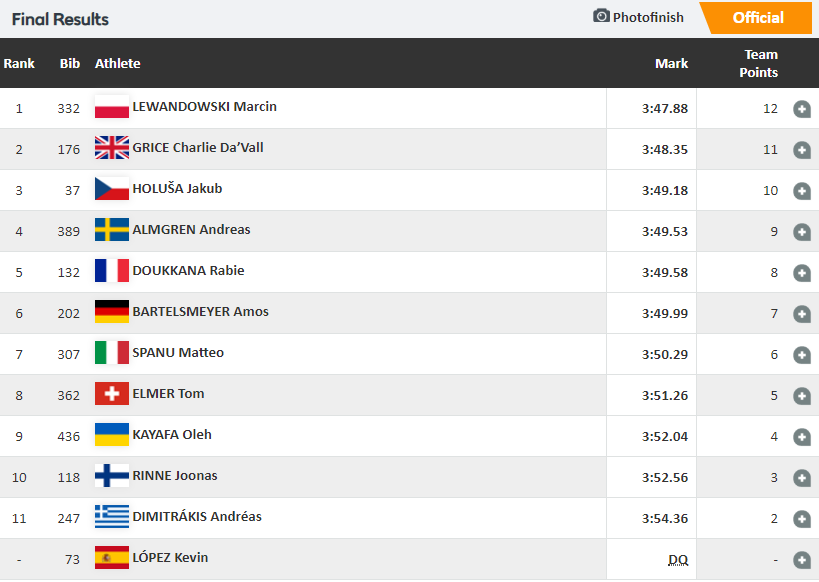Screen dimensions: 819x582
Task: Click plus icon for LÓPEZ Kevin
Action: pos(802,560)
